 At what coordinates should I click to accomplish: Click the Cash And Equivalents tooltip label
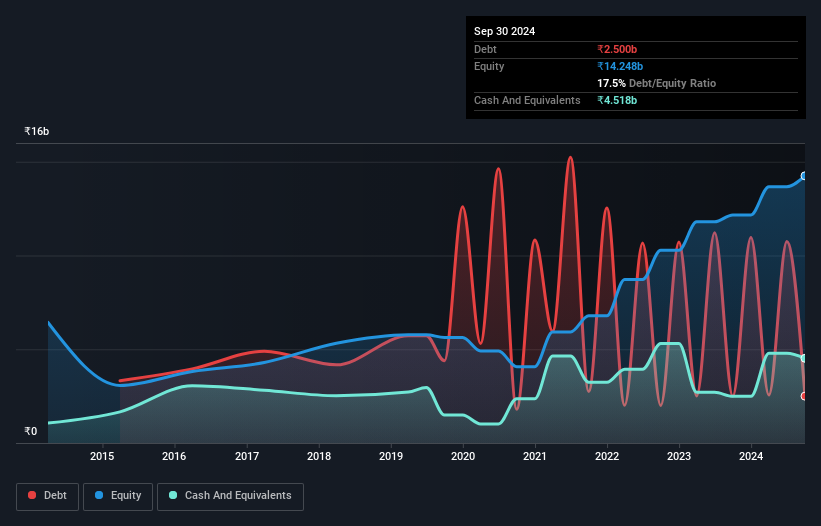(x=527, y=100)
